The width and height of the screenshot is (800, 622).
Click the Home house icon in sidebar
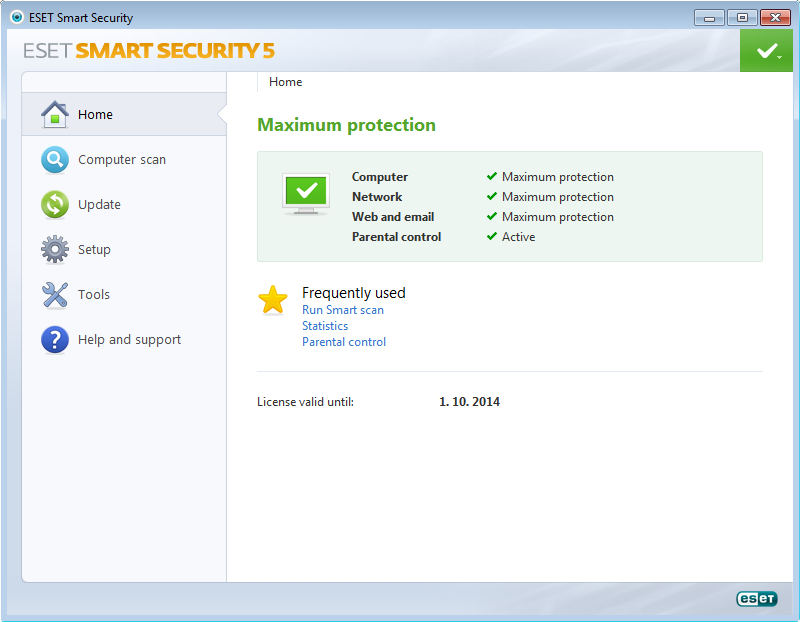pos(55,114)
